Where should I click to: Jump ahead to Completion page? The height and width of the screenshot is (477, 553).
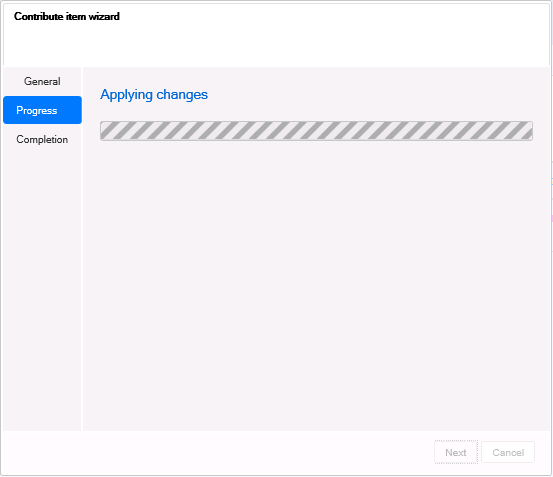pos(42,139)
